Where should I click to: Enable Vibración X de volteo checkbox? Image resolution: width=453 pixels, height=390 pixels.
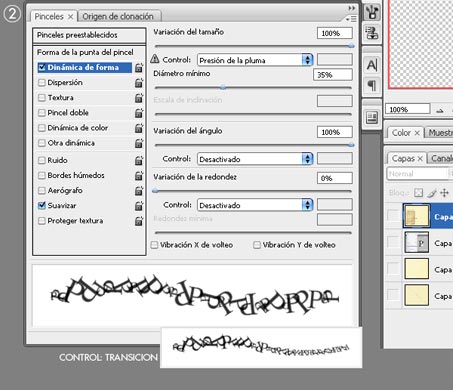(154, 245)
